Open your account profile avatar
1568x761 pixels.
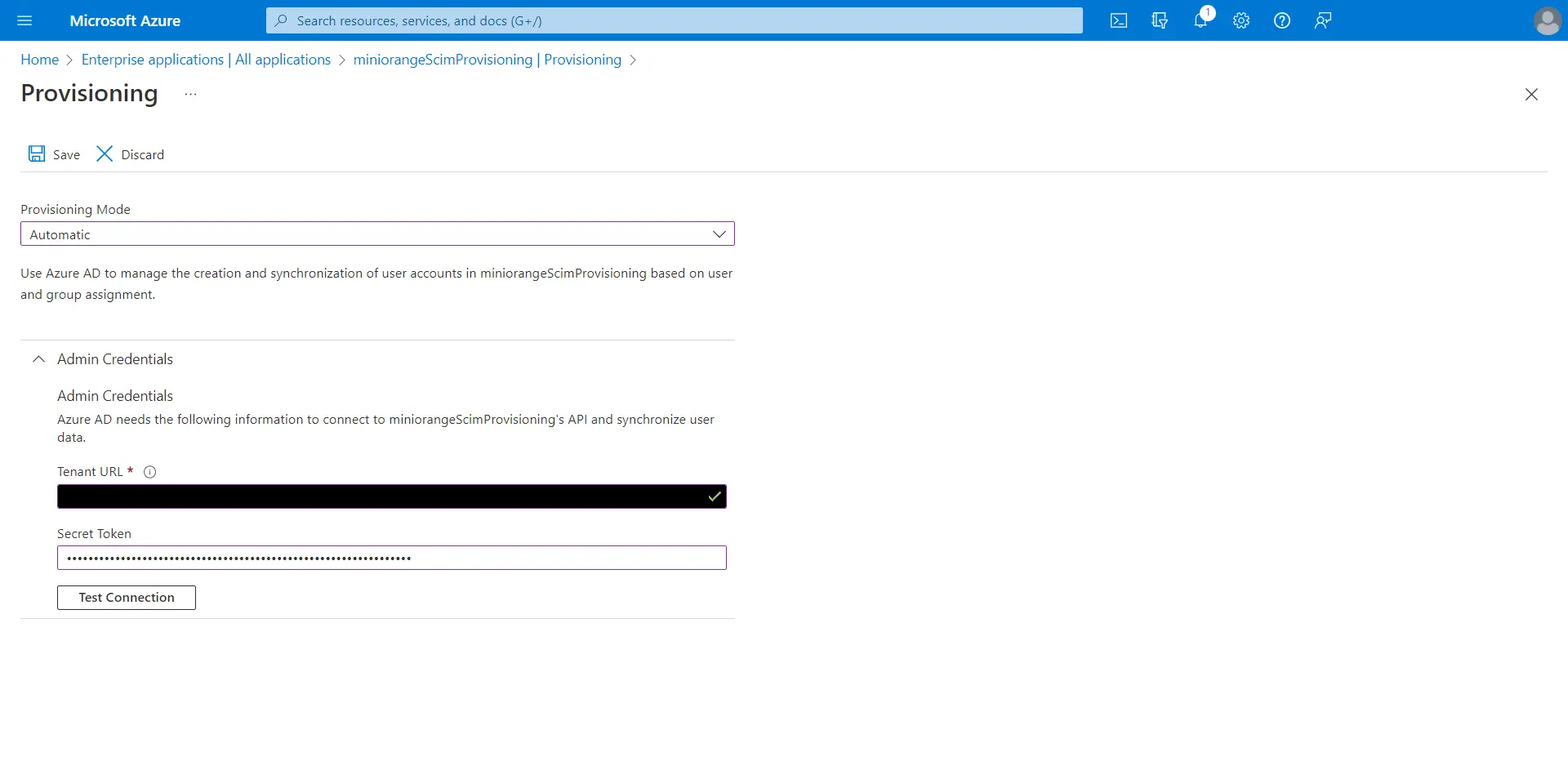pyautogui.click(x=1547, y=20)
